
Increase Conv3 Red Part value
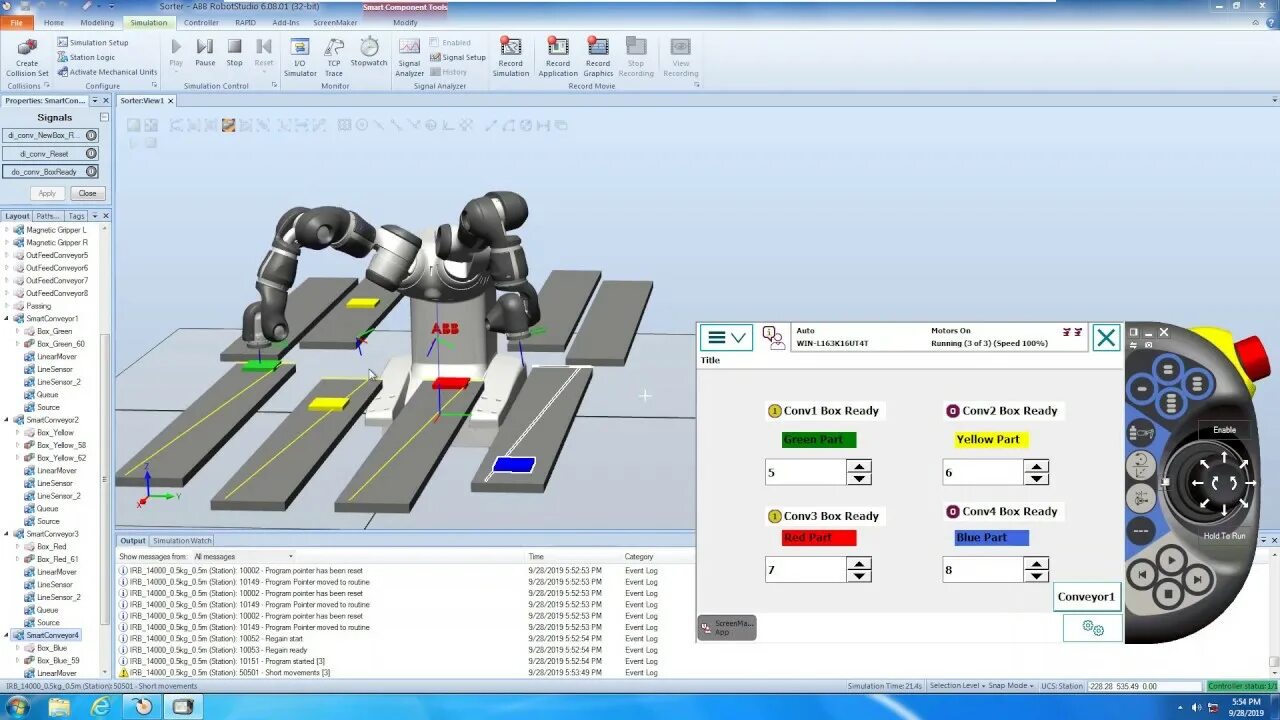[x=859, y=563]
